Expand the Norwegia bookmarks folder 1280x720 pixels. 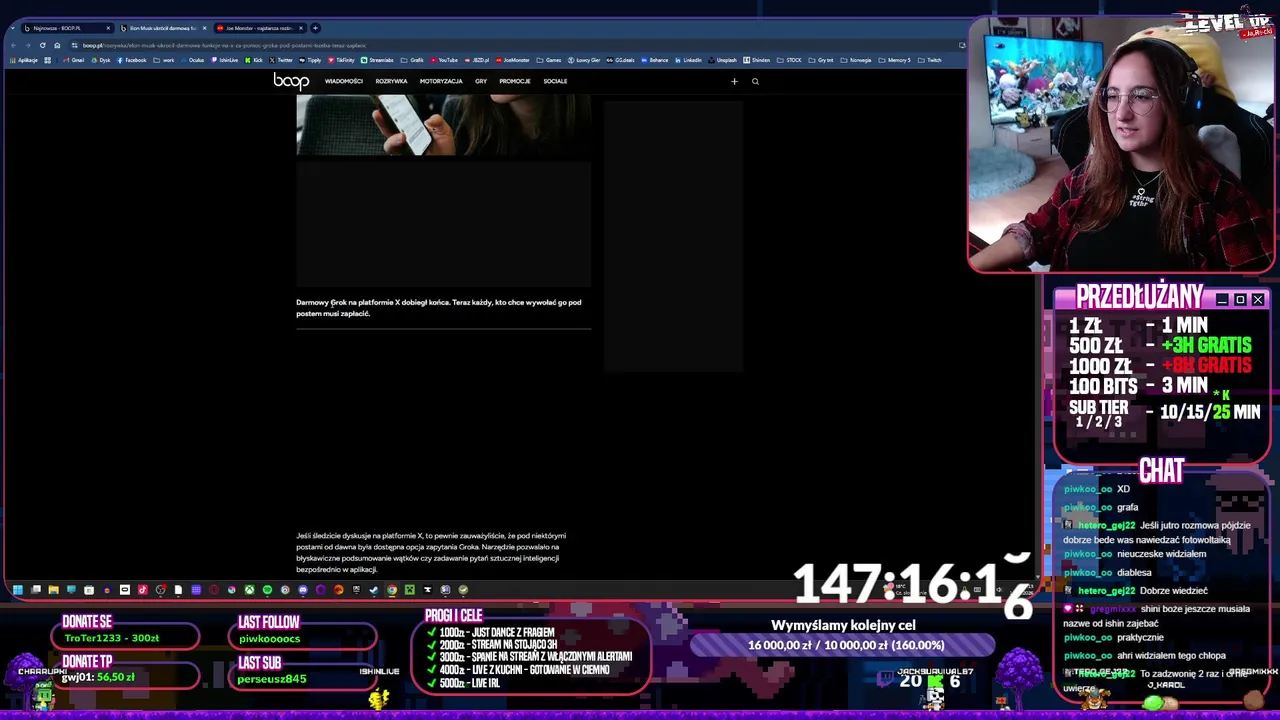click(855, 60)
